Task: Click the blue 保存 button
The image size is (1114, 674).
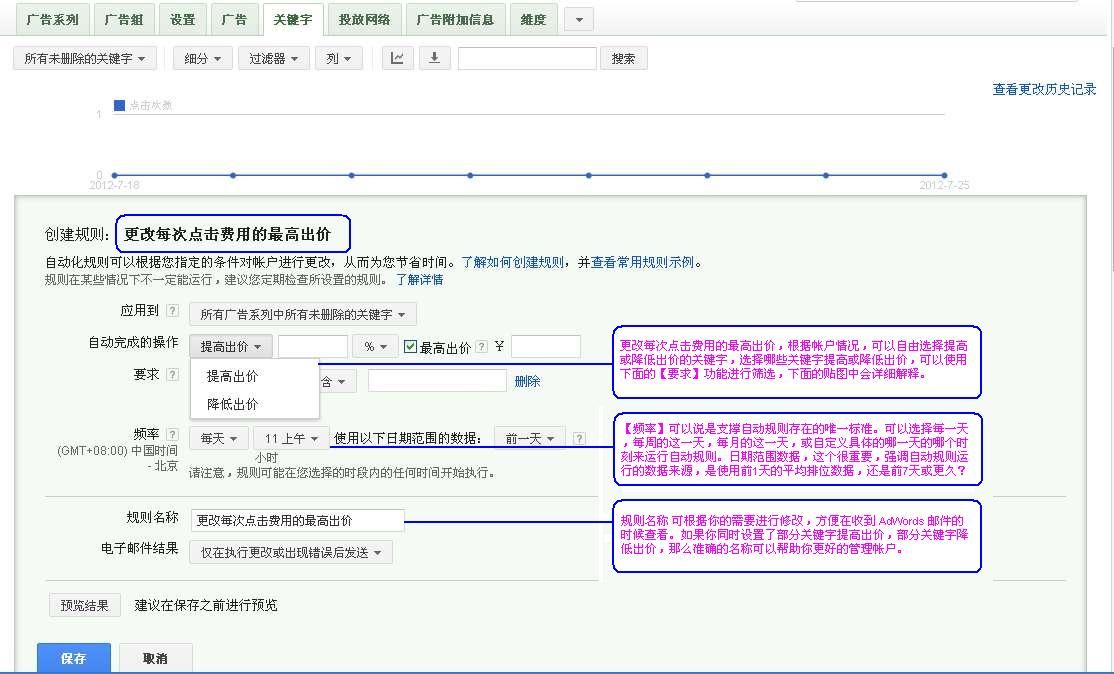Action: point(74,658)
